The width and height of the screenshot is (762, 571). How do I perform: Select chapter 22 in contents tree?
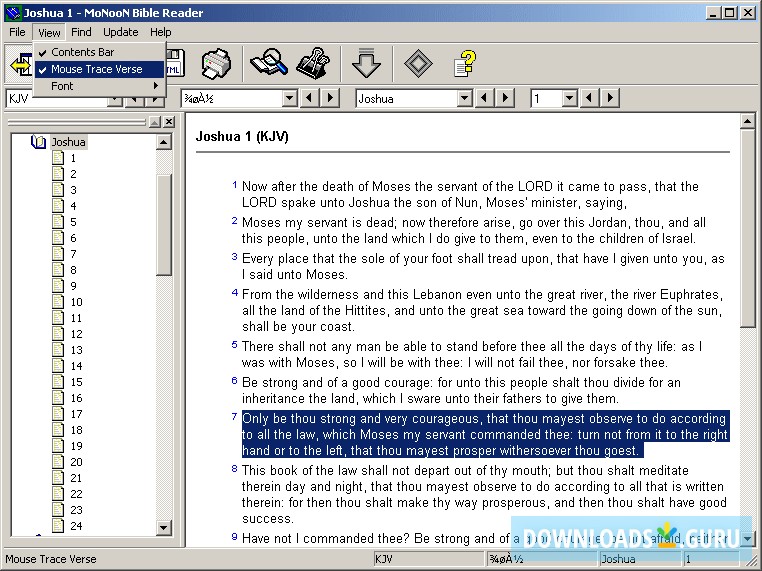point(76,494)
